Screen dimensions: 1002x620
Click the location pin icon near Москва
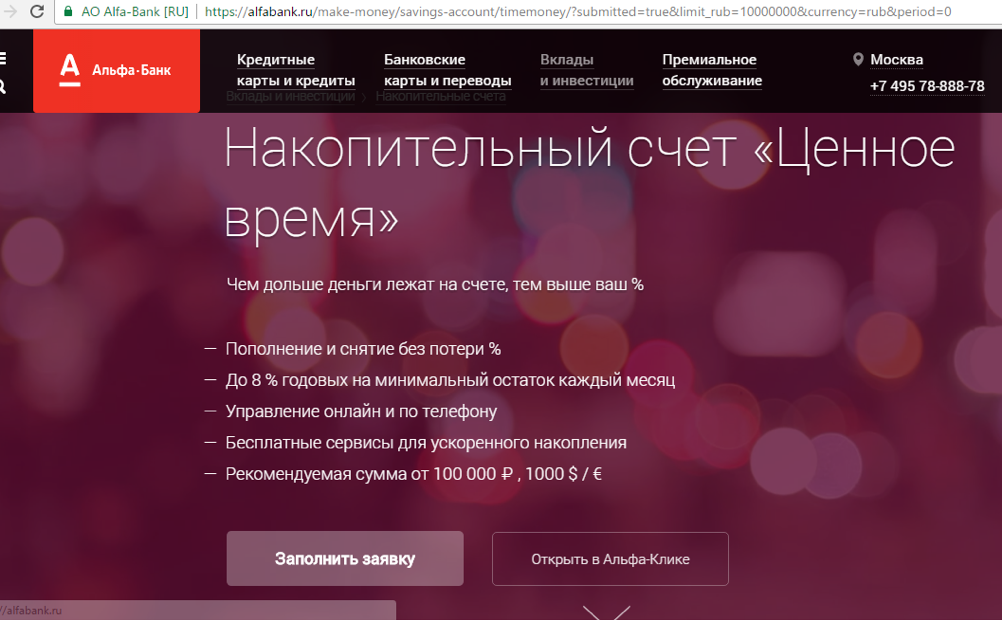(x=858, y=59)
